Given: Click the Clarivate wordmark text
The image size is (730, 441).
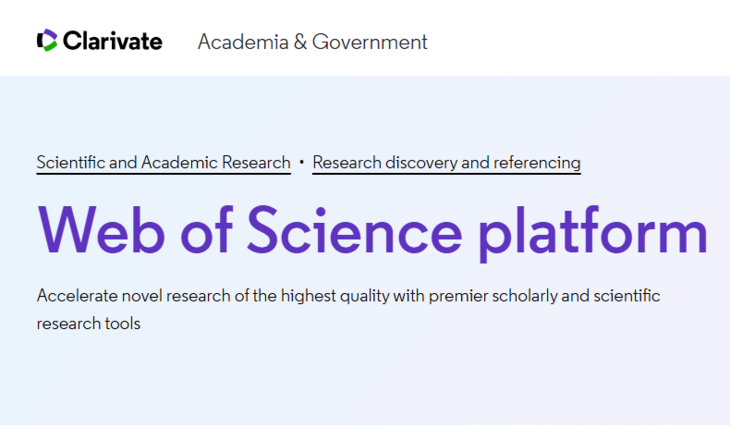Looking at the screenshot, I should tap(113, 41).
